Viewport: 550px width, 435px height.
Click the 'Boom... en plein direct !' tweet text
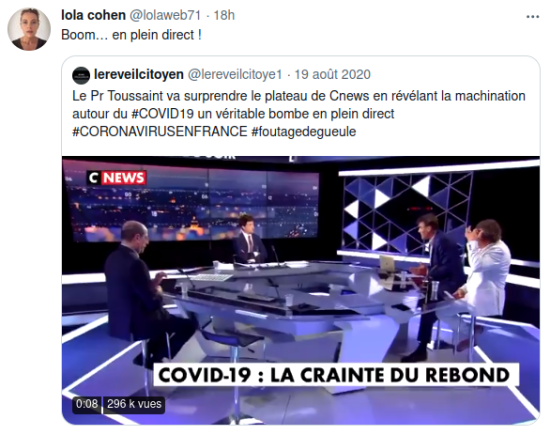(x=132, y=35)
